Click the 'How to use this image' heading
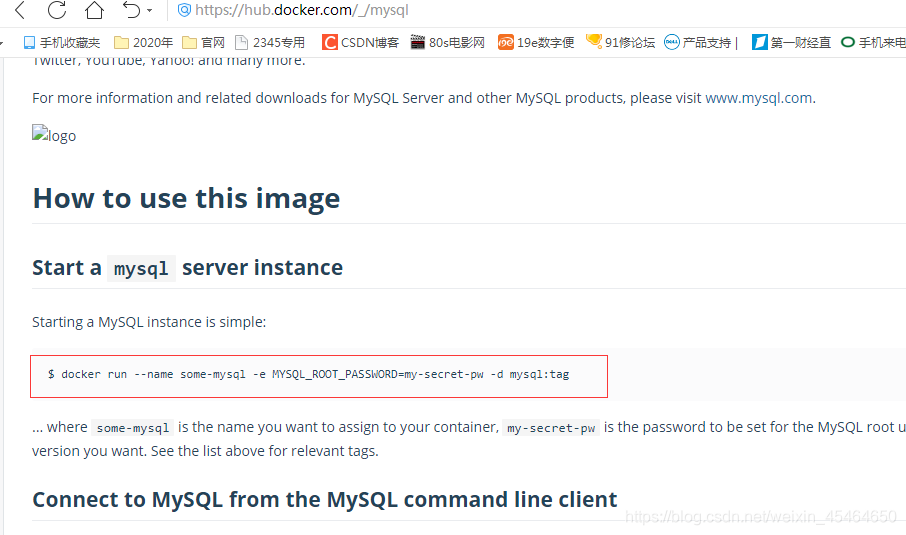 click(x=186, y=198)
